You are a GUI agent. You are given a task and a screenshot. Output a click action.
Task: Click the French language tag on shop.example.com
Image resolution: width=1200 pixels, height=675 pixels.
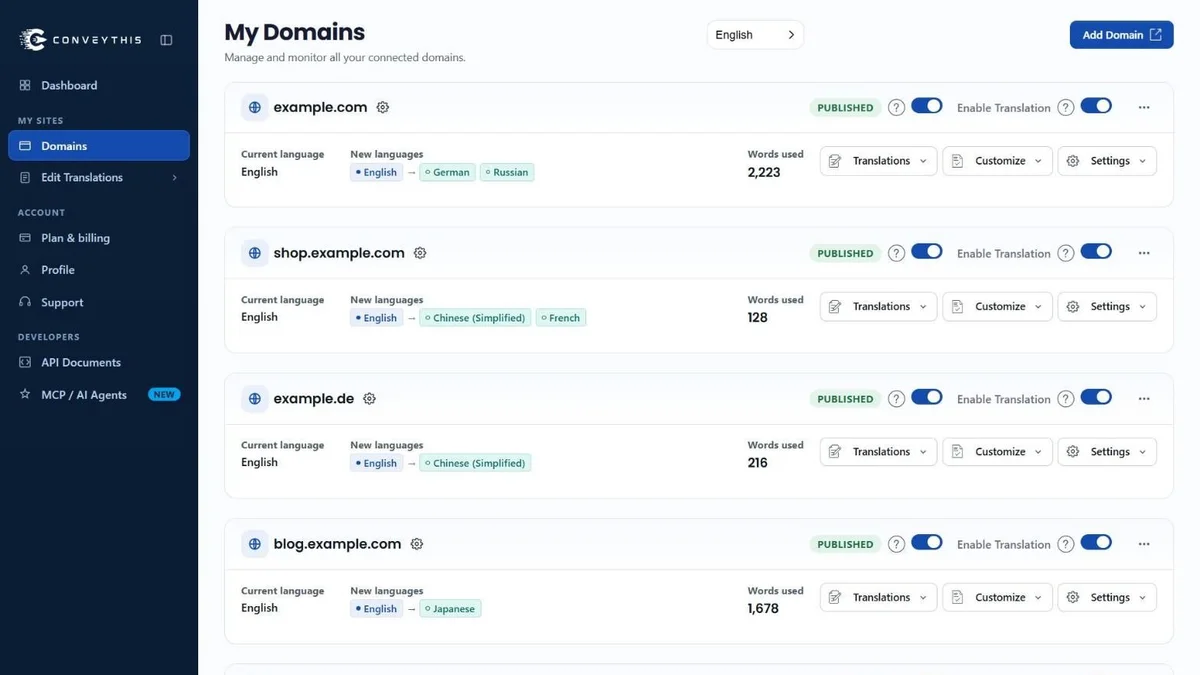pyautogui.click(x=561, y=318)
